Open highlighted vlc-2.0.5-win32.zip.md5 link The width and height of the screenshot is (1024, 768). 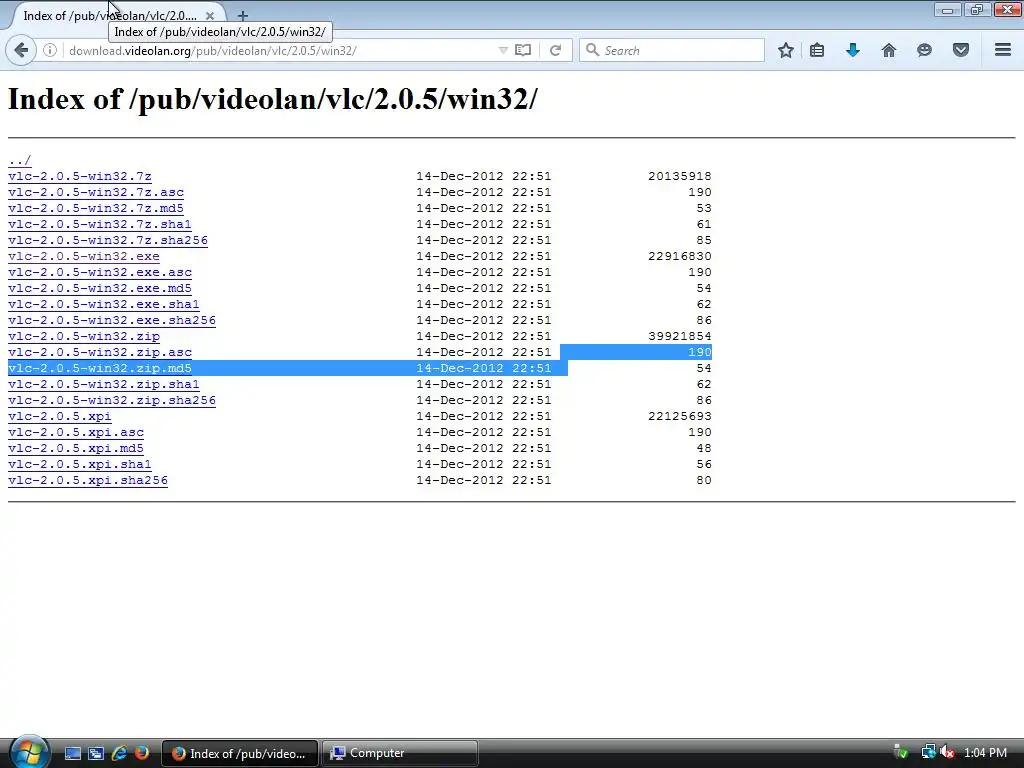pos(100,368)
